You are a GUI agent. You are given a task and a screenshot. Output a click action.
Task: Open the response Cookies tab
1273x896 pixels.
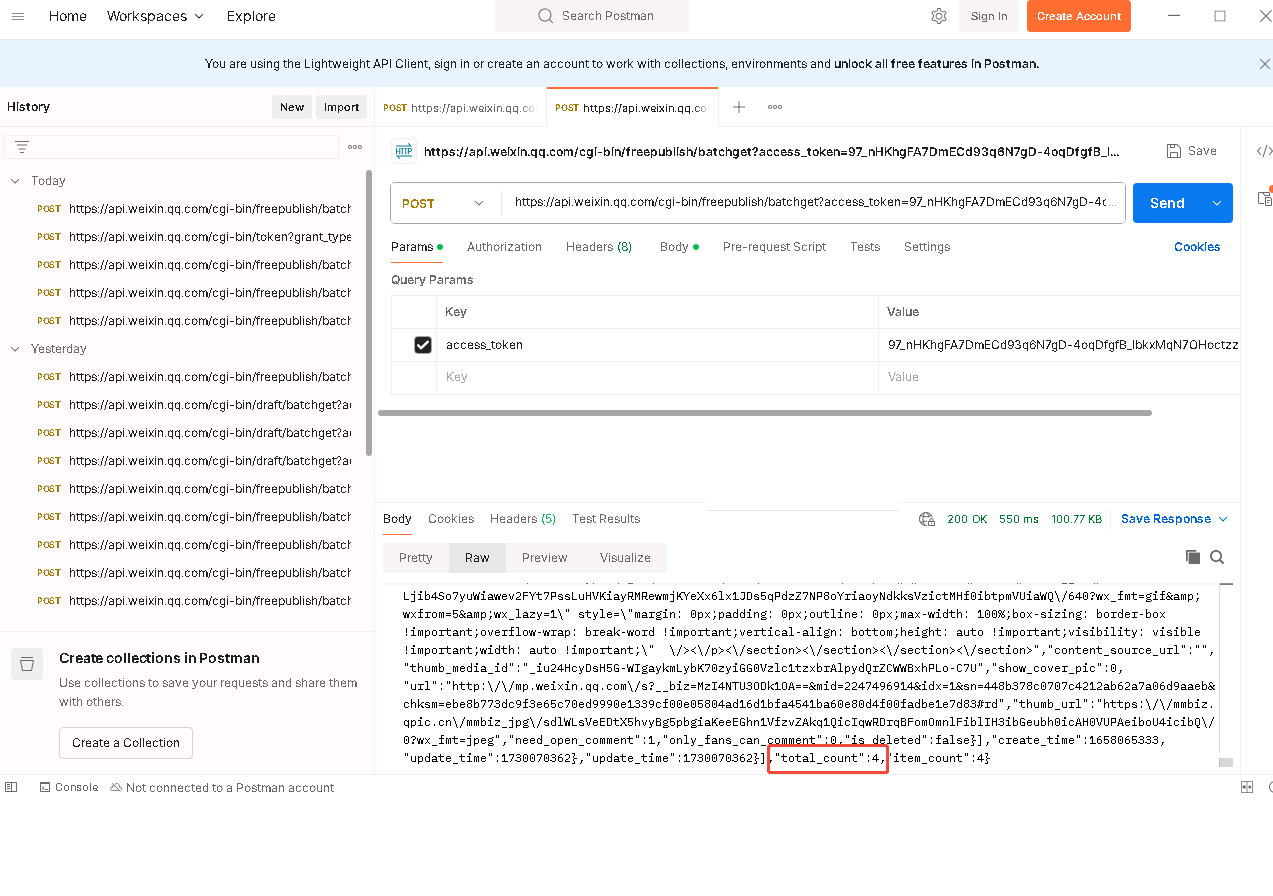[451, 519]
